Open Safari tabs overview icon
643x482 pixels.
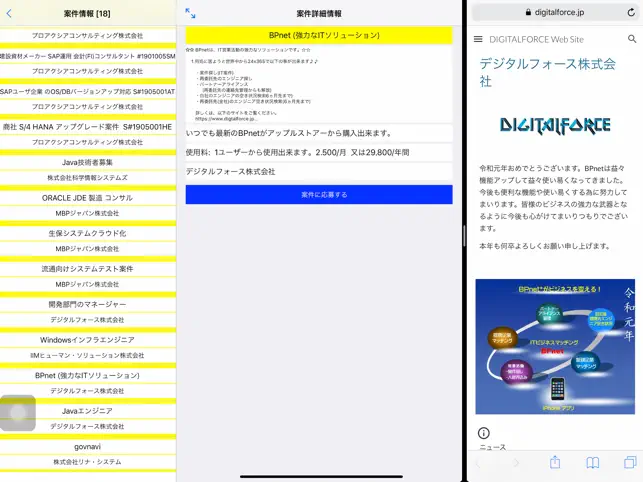point(630,462)
